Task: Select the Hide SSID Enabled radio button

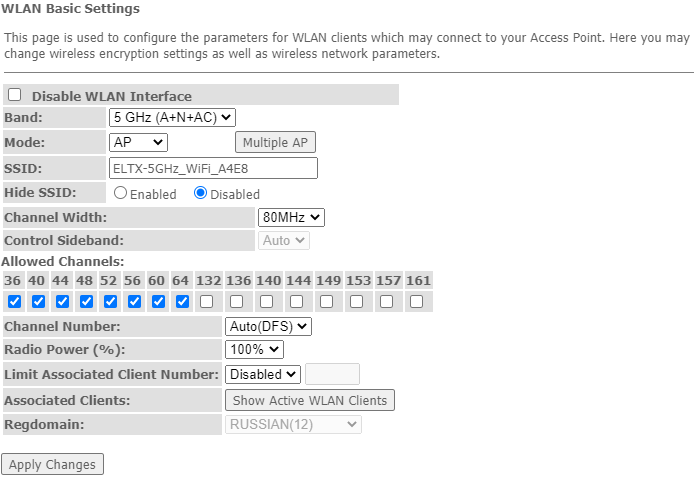Action: [120, 193]
